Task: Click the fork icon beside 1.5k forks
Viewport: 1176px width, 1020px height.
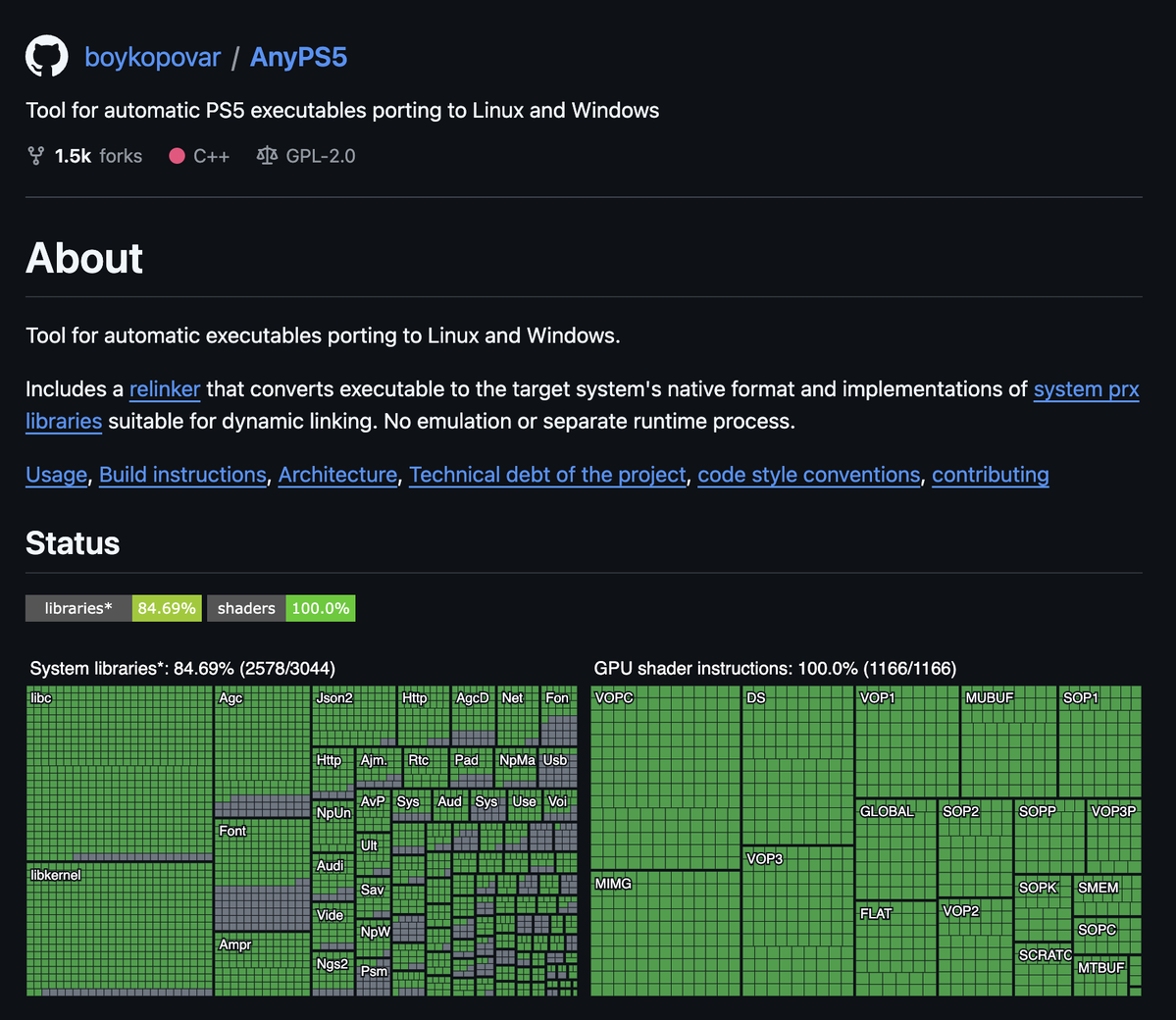Action: point(35,156)
